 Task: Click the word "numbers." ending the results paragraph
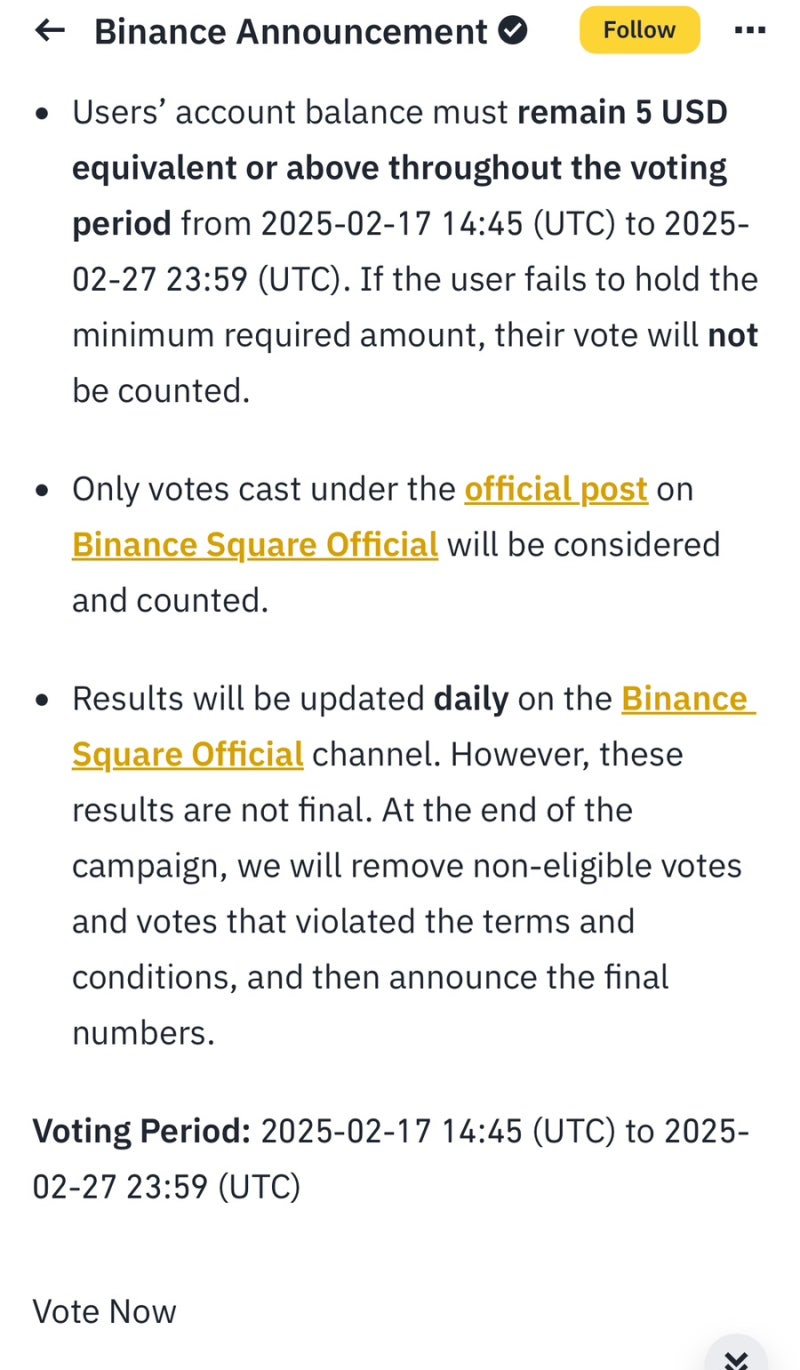(143, 1033)
